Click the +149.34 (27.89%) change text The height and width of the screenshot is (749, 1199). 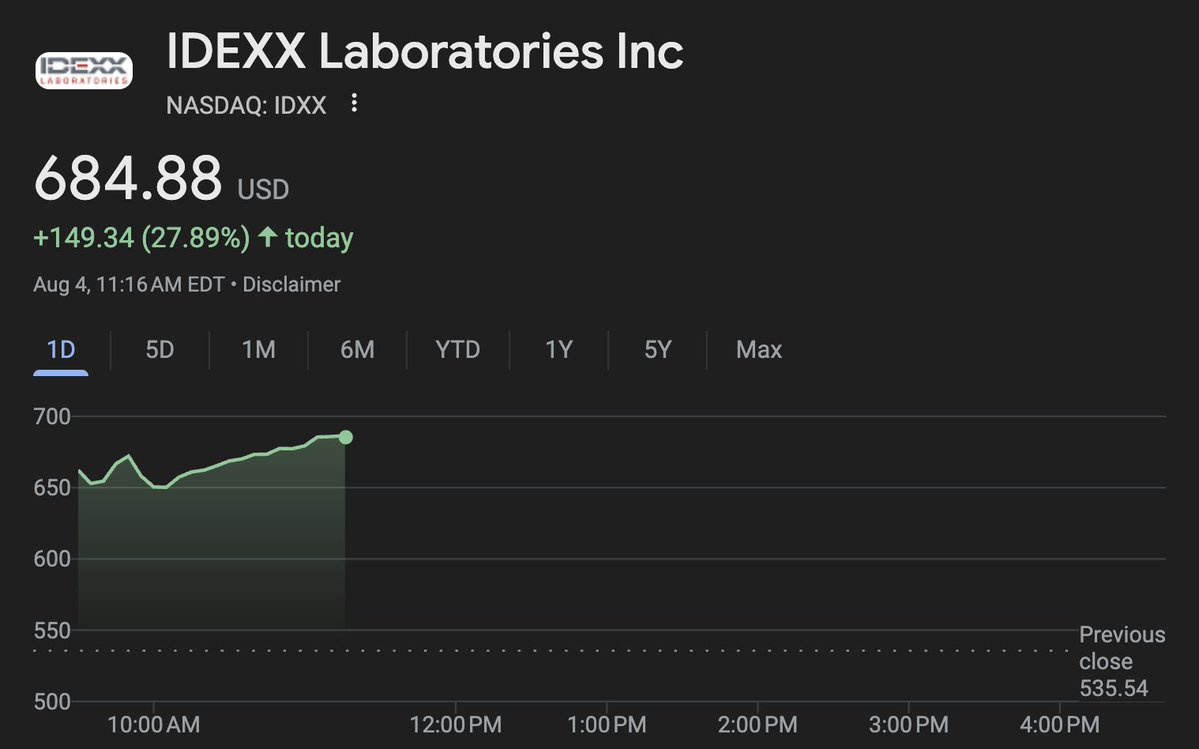(x=141, y=238)
